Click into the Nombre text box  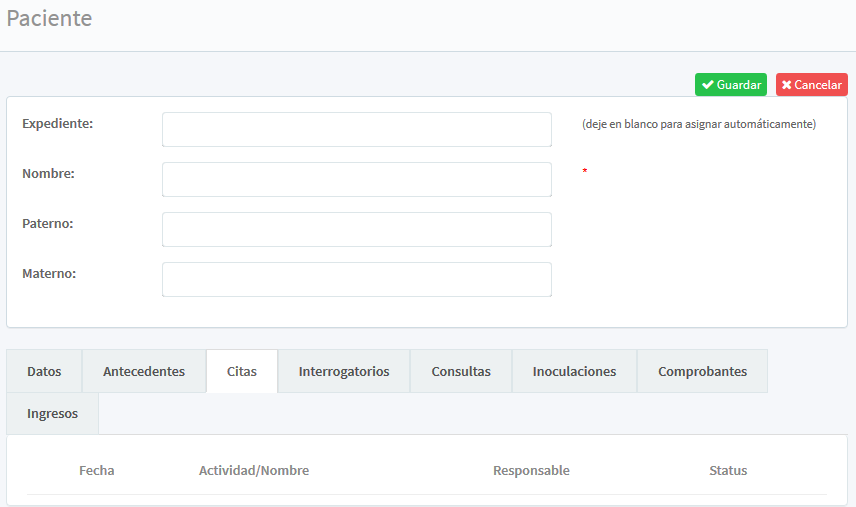[356, 179]
